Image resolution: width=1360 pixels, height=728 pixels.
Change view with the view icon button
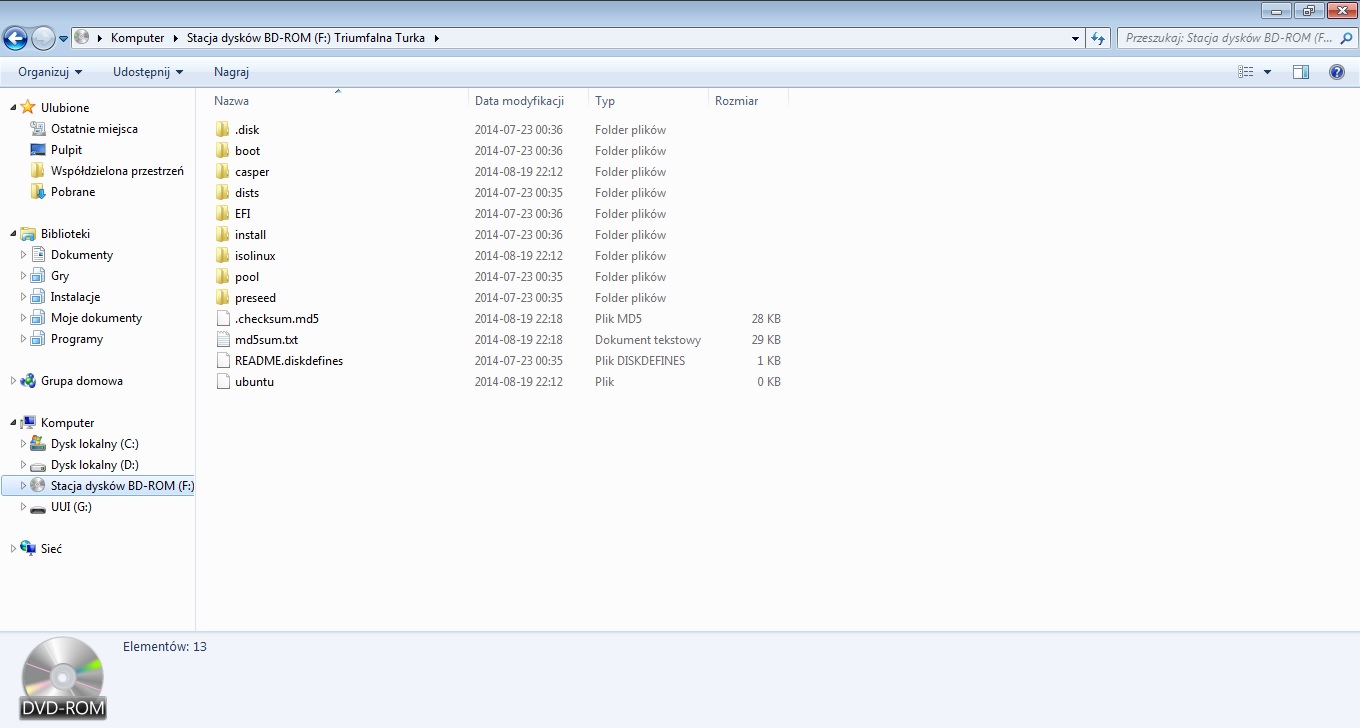[1246, 72]
